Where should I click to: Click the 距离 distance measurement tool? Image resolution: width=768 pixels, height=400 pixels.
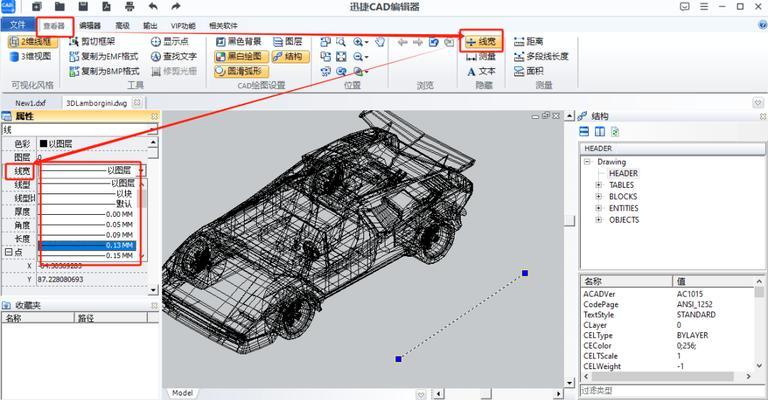(529, 42)
